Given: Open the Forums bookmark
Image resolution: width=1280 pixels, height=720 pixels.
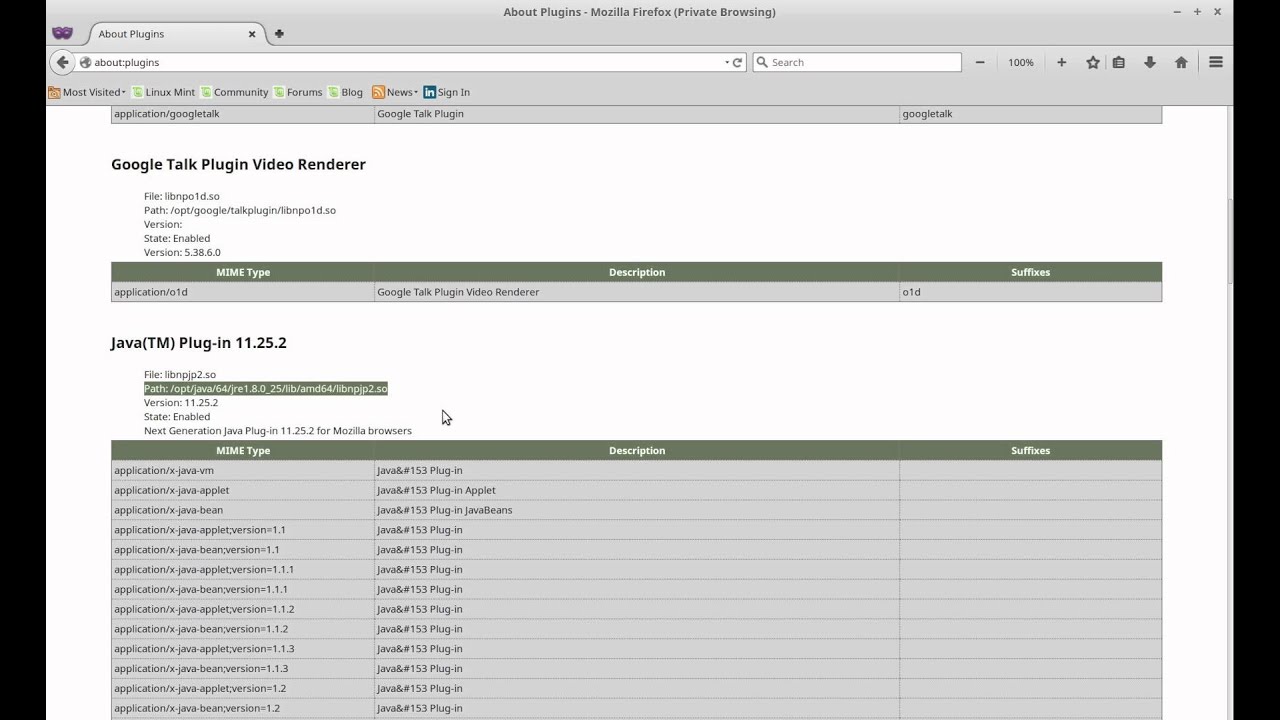Looking at the screenshot, I should [x=298, y=92].
